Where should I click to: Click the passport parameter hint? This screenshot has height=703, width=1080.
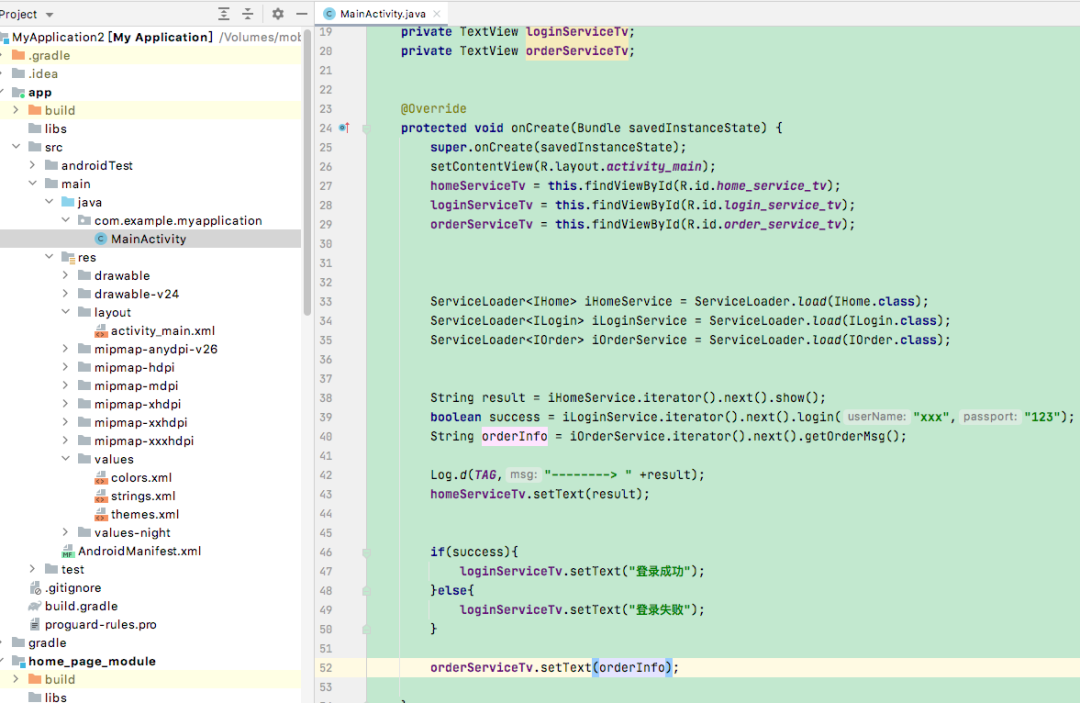click(x=990, y=417)
